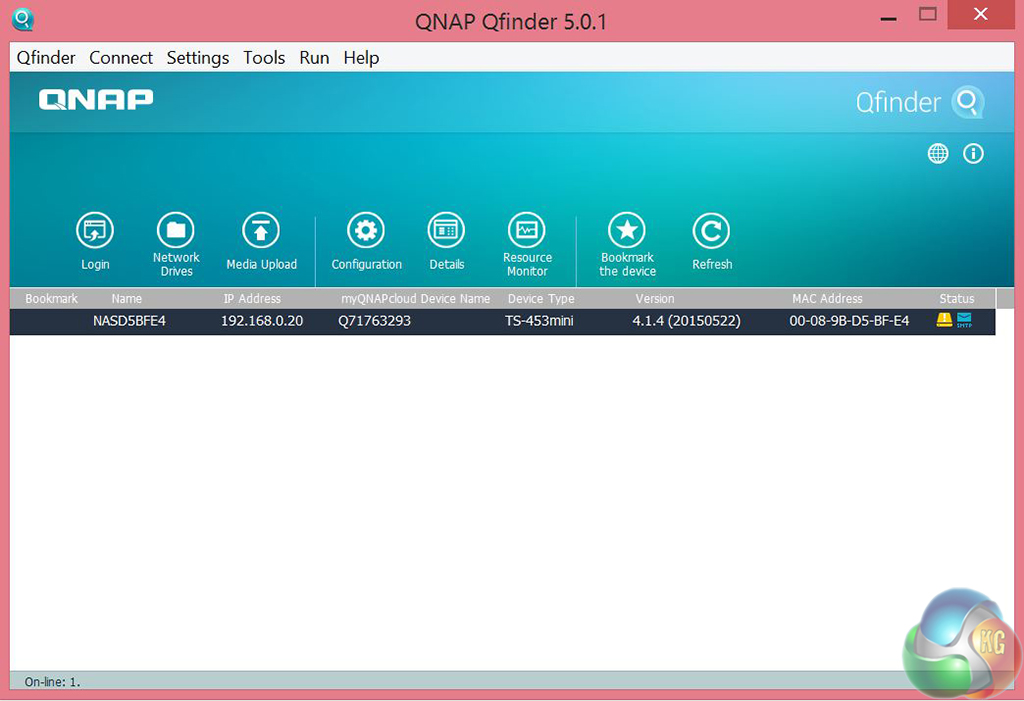Viewport: 1024px width, 701px height.
Task: Click MAC address 00-08-9B-D5-BF-E4
Action: [849, 321]
